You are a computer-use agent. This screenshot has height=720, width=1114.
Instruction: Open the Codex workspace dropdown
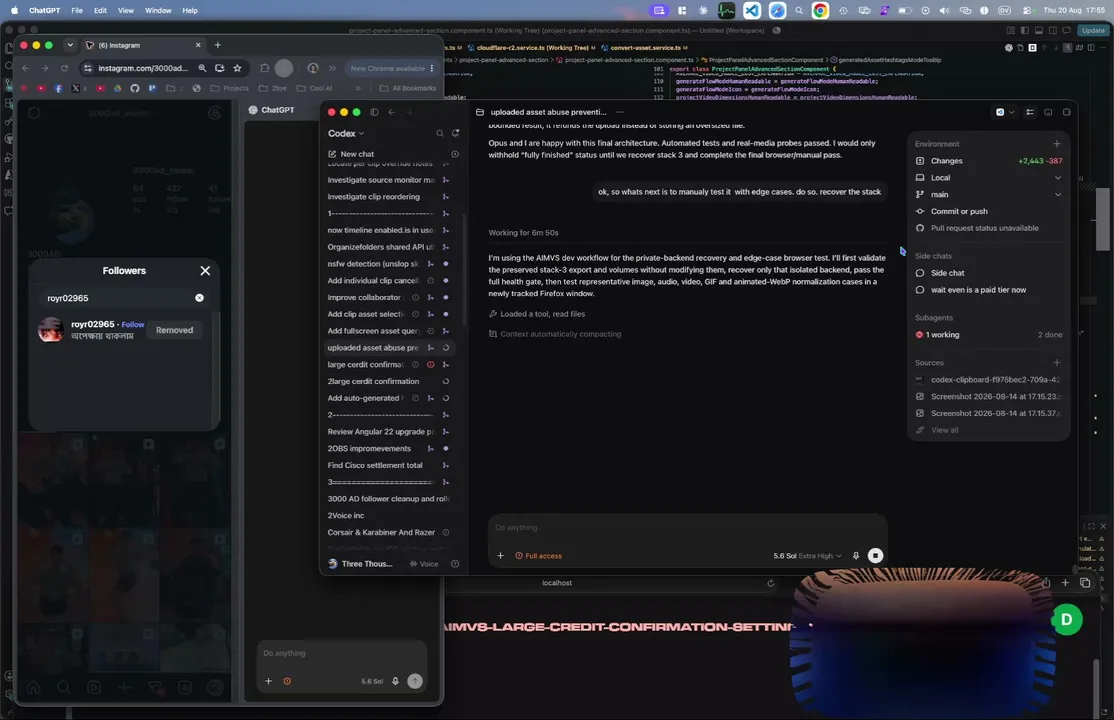pos(346,134)
